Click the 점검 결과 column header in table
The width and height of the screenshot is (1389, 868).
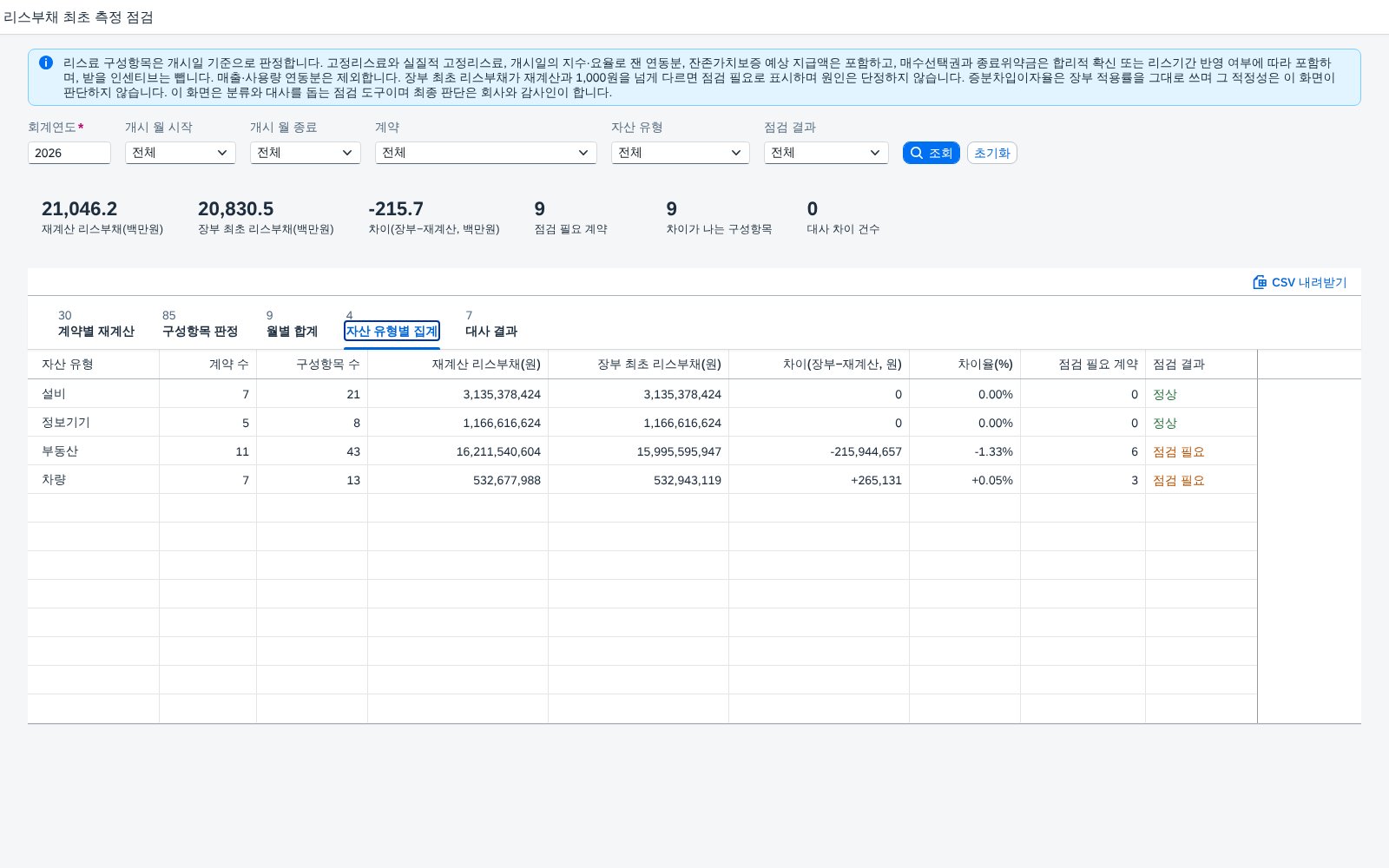pyautogui.click(x=1201, y=365)
